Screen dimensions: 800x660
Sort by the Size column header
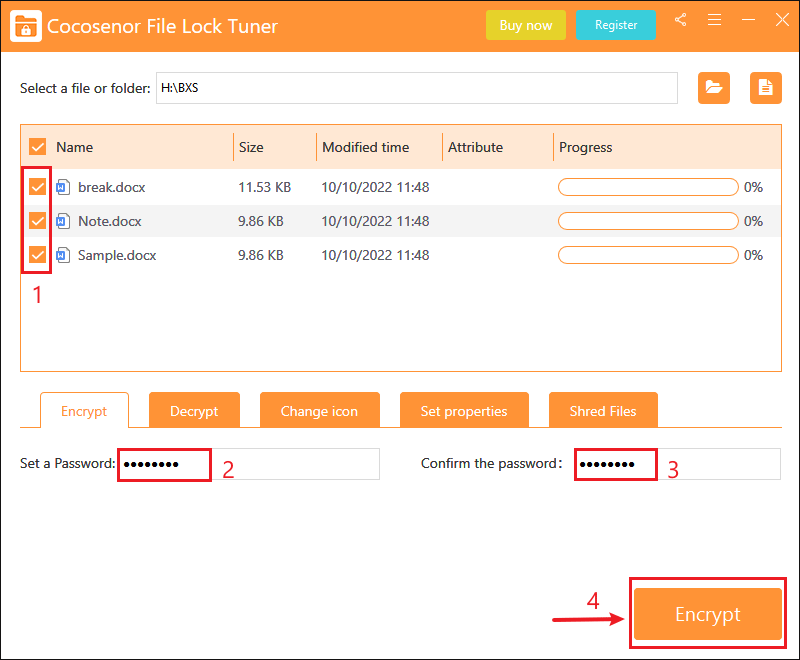tap(251, 147)
